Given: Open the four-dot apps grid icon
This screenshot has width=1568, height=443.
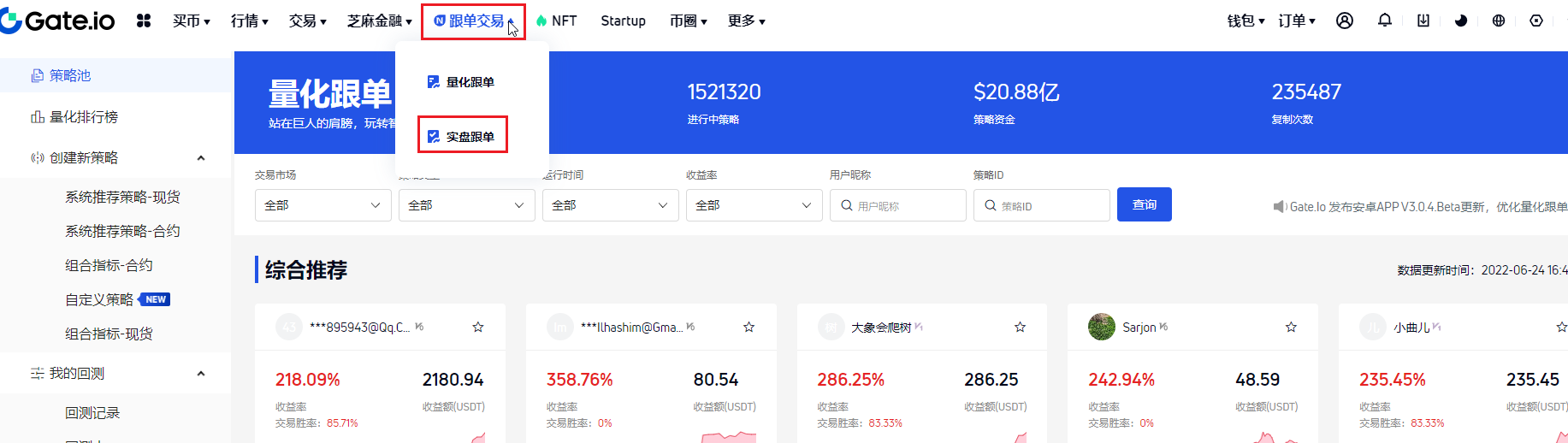Looking at the screenshot, I should (x=144, y=21).
